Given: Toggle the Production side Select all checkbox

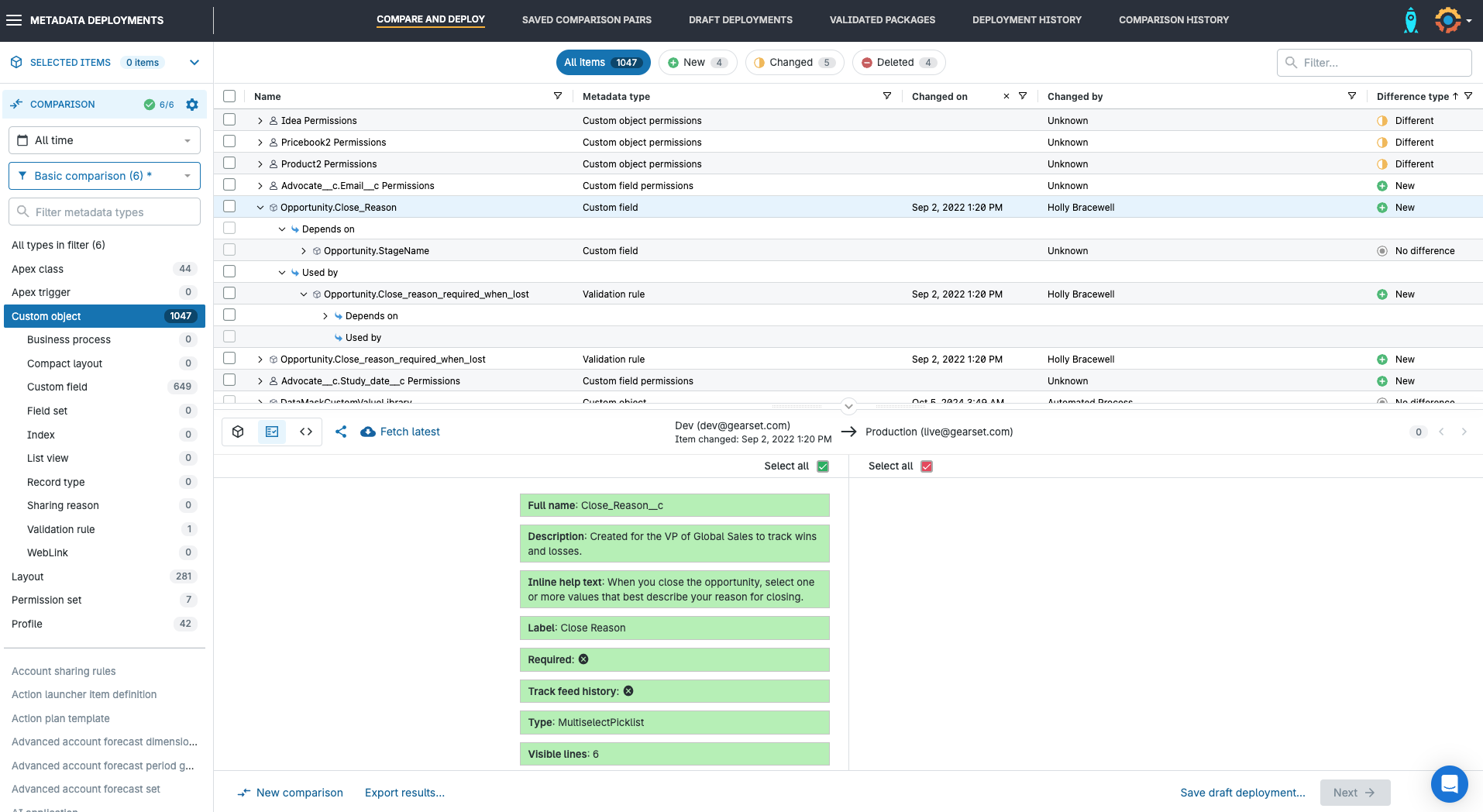Looking at the screenshot, I should click(927, 466).
